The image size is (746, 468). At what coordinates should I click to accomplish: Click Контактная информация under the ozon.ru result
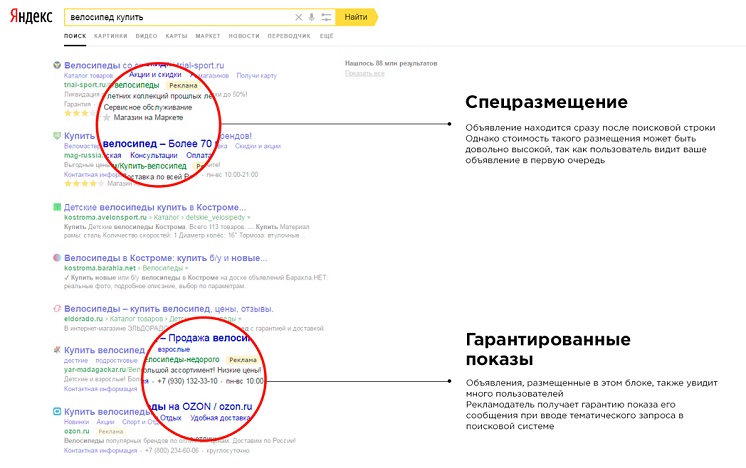point(100,450)
